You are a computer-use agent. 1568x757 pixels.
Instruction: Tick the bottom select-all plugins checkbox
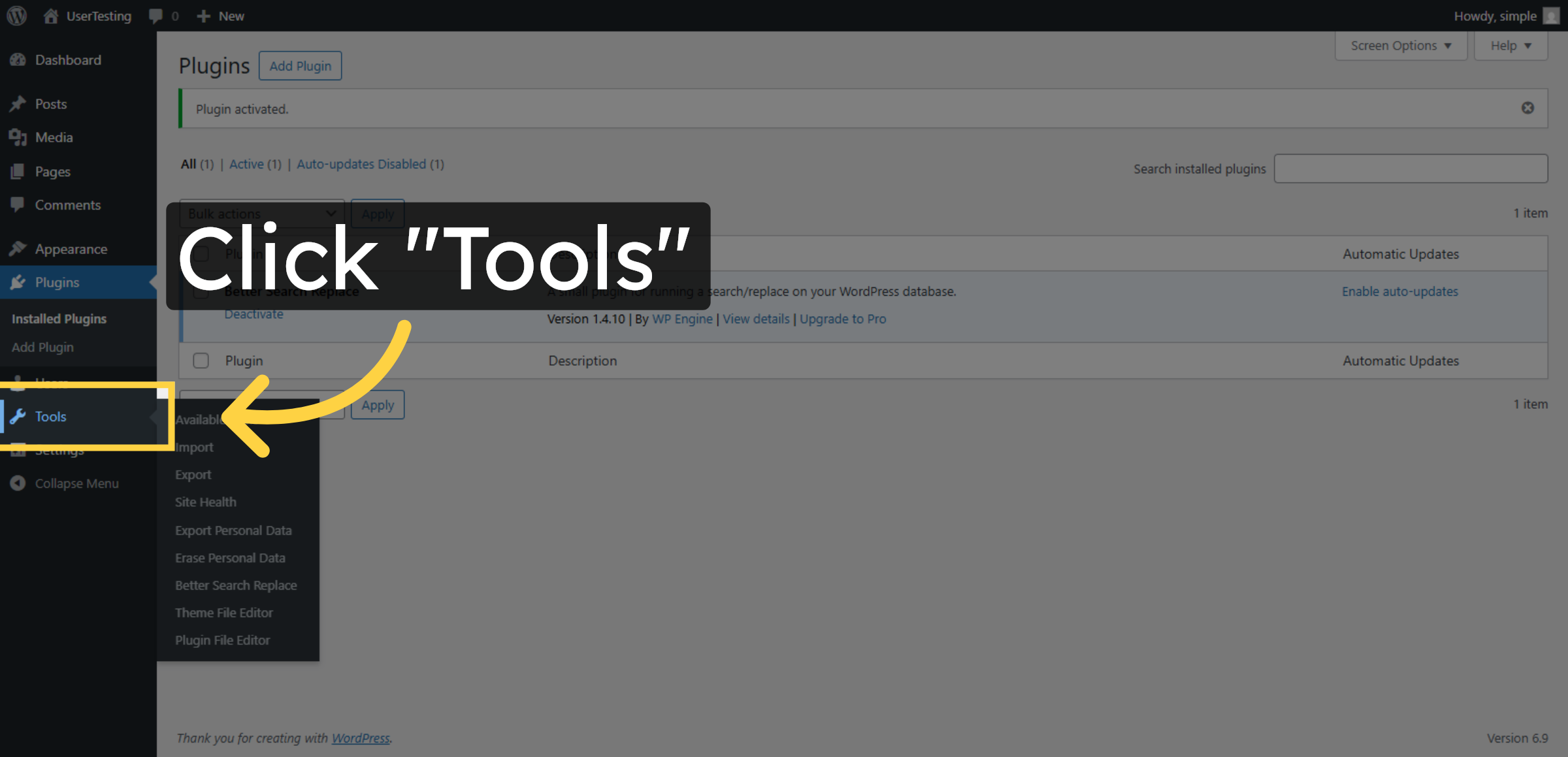[201, 361]
